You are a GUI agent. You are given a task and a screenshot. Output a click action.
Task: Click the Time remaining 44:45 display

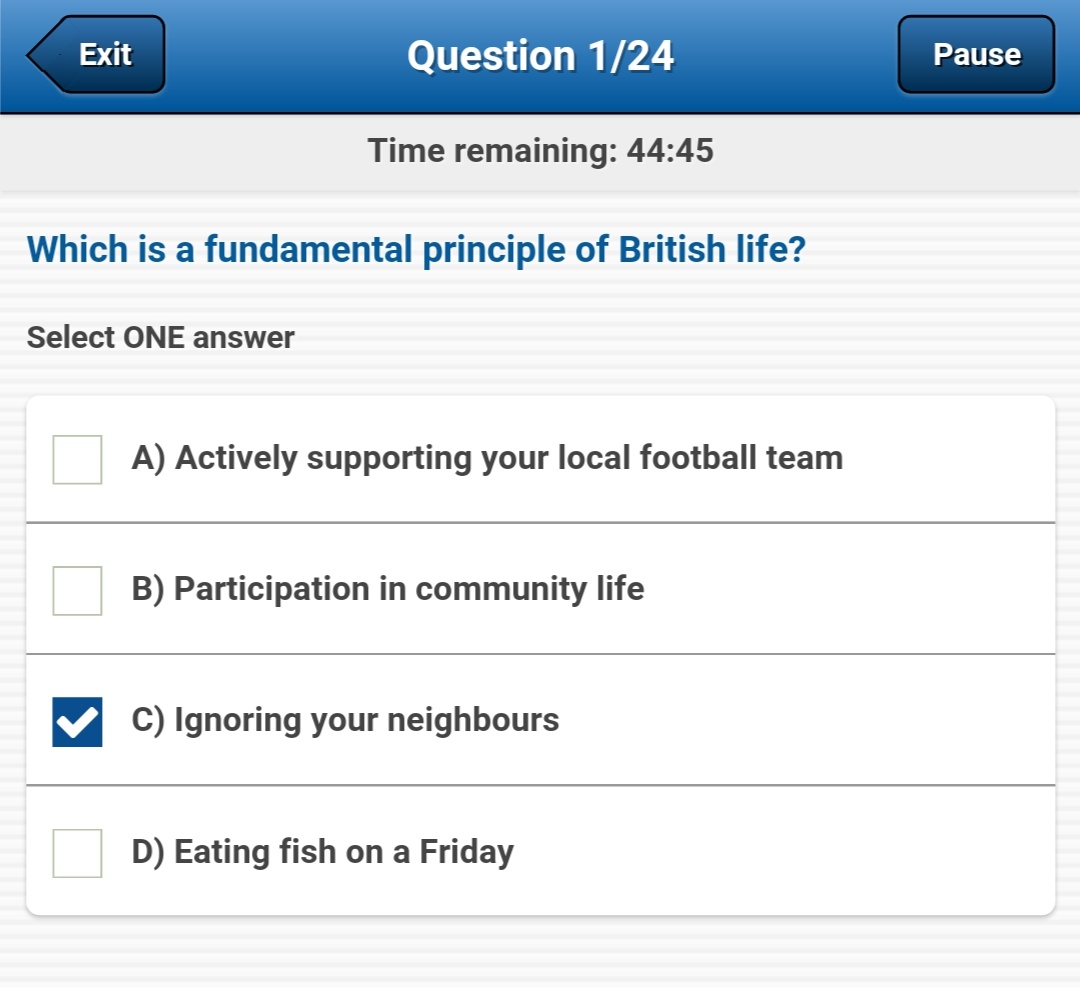(540, 151)
